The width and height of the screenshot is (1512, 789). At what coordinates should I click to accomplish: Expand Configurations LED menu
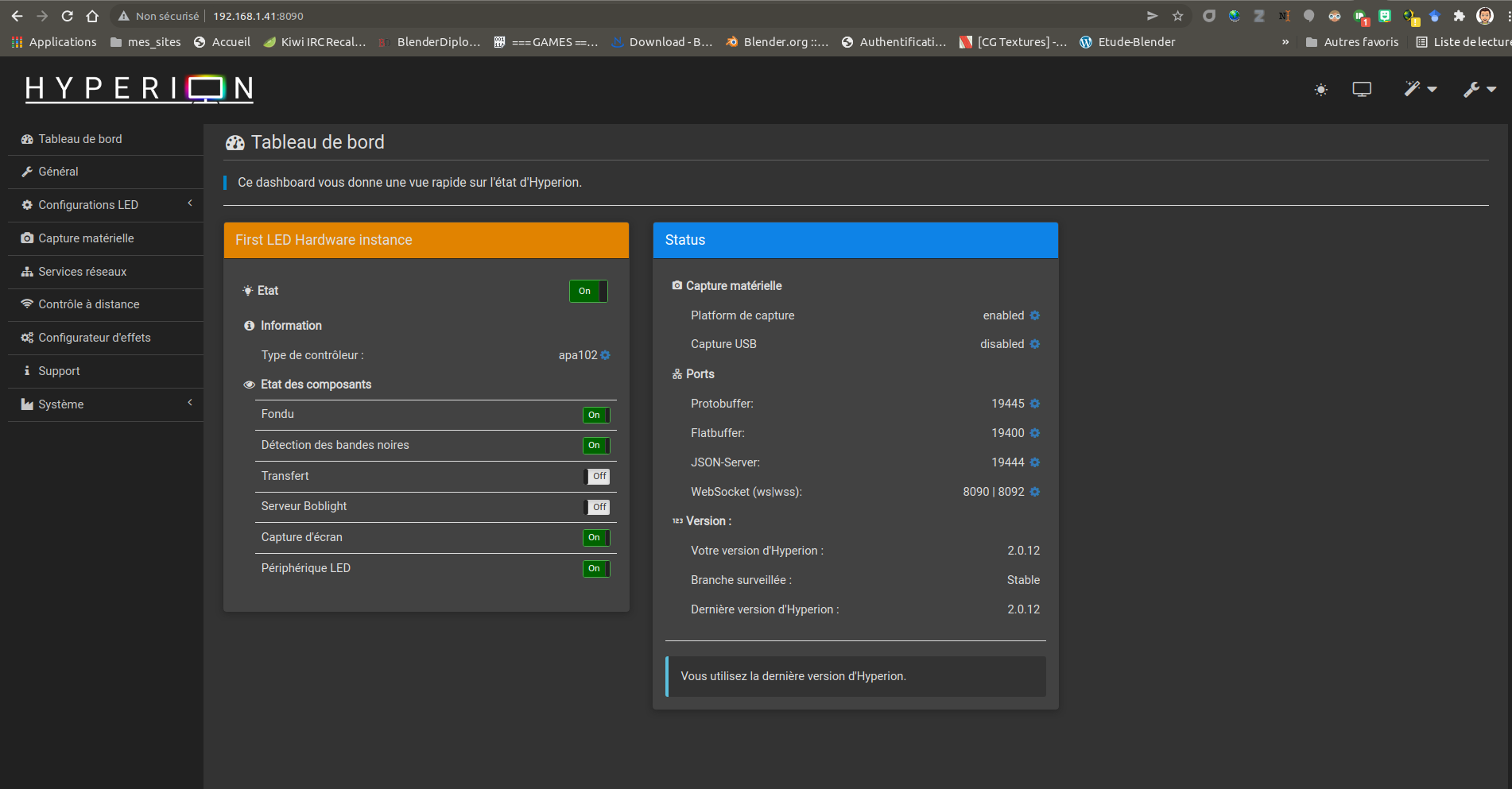pos(106,205)
